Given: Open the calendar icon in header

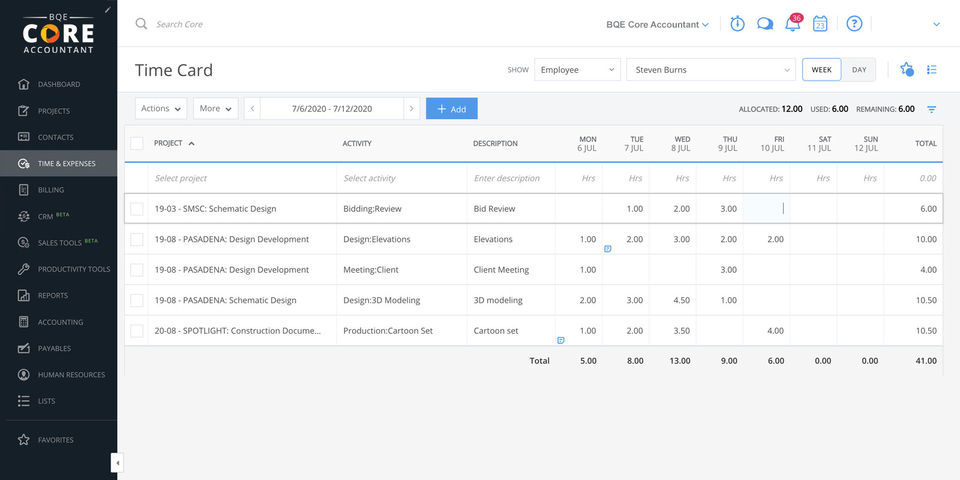Looking at the screenshot, I should (x=820, y=24).
